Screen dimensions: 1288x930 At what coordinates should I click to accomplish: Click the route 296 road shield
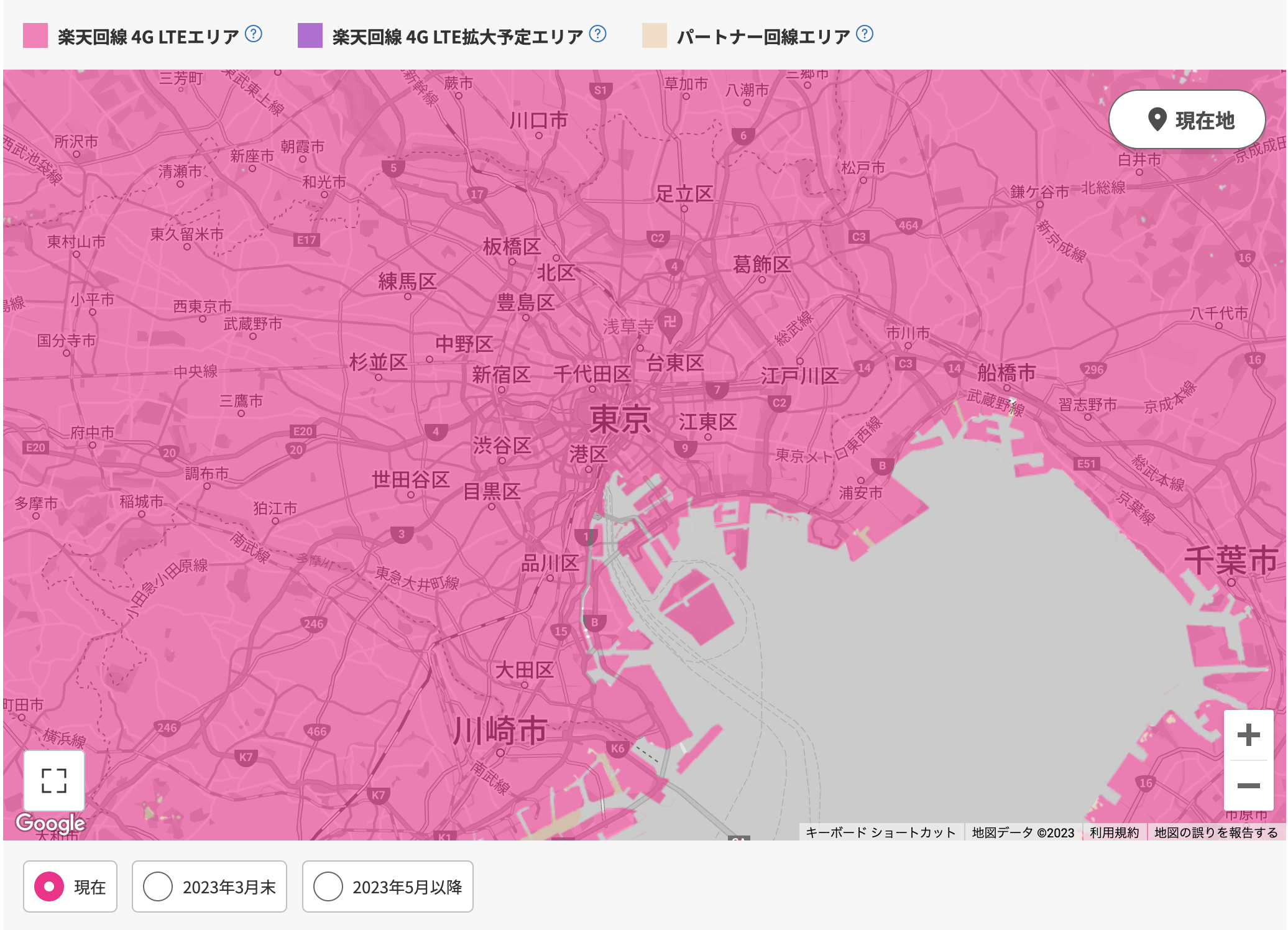point(1093,369)
